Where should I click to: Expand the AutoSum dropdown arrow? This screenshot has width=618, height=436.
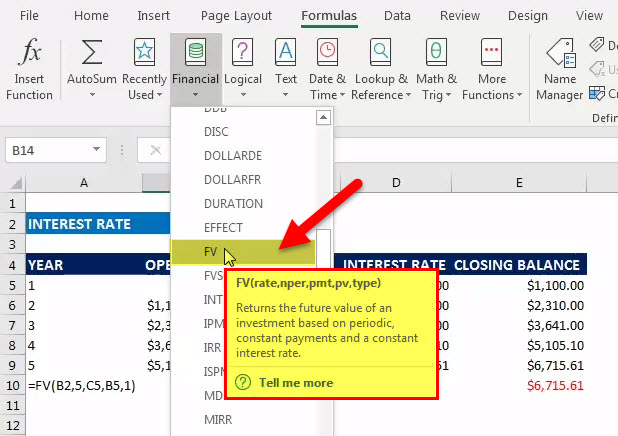coord(92,95)
